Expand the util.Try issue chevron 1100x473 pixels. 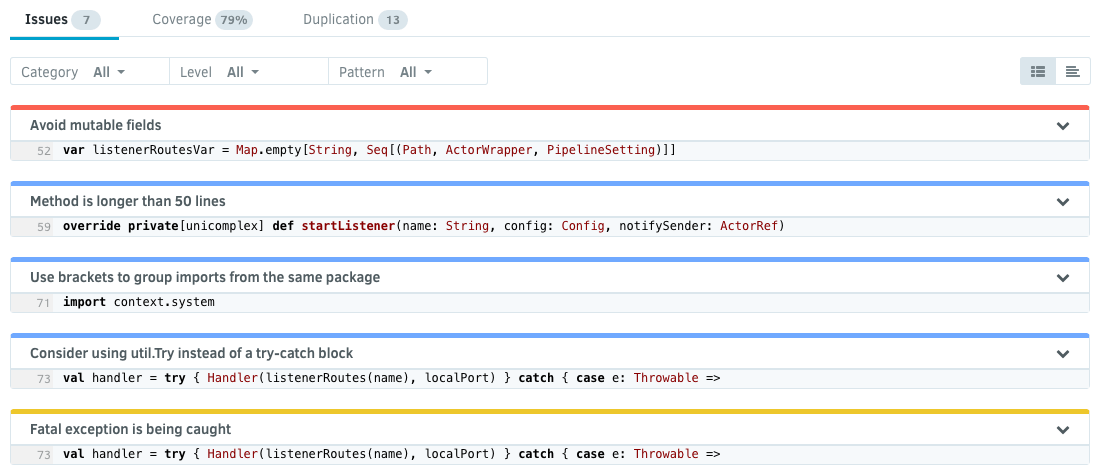click(1063, 354)
